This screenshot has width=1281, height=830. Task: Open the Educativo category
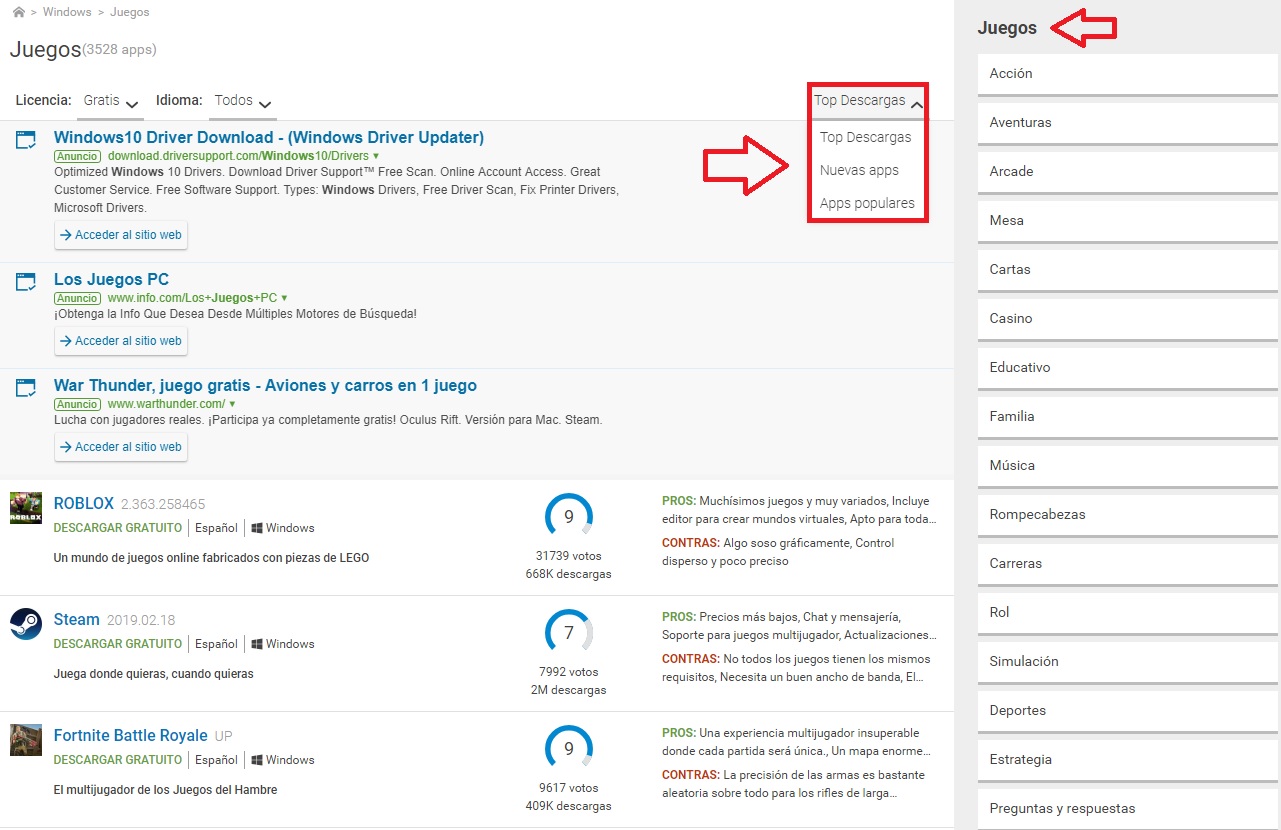point(1128,368)
